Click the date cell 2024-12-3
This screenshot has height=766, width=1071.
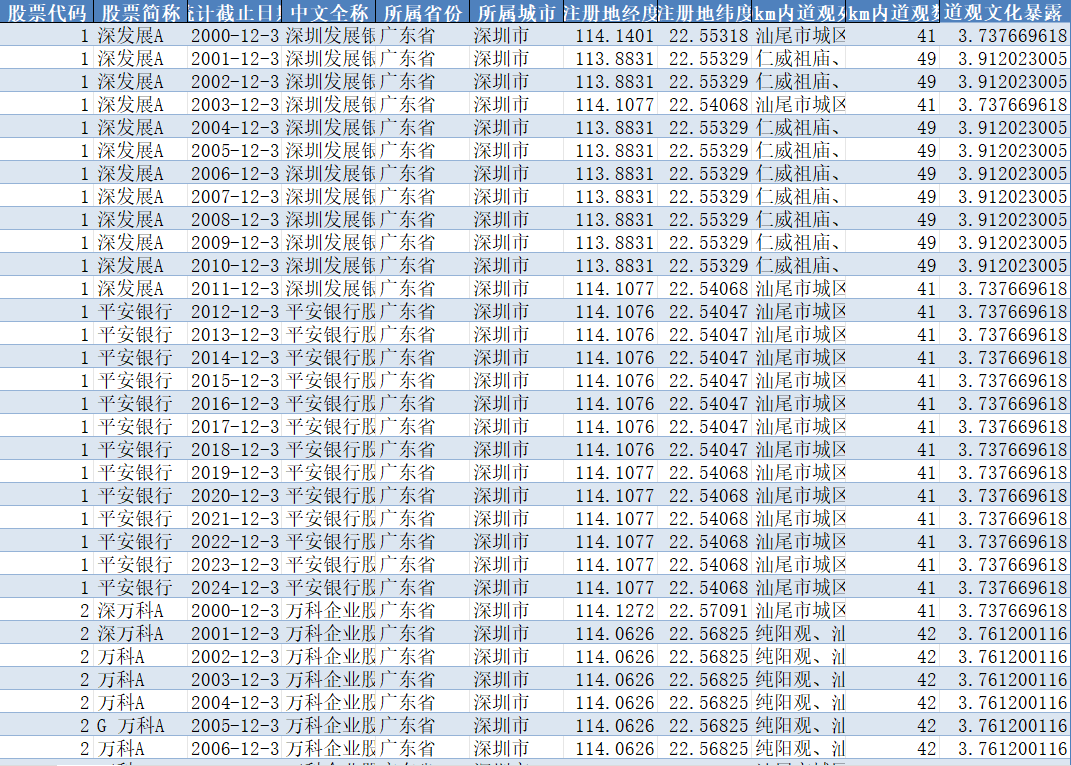click(x=234, y=588)
